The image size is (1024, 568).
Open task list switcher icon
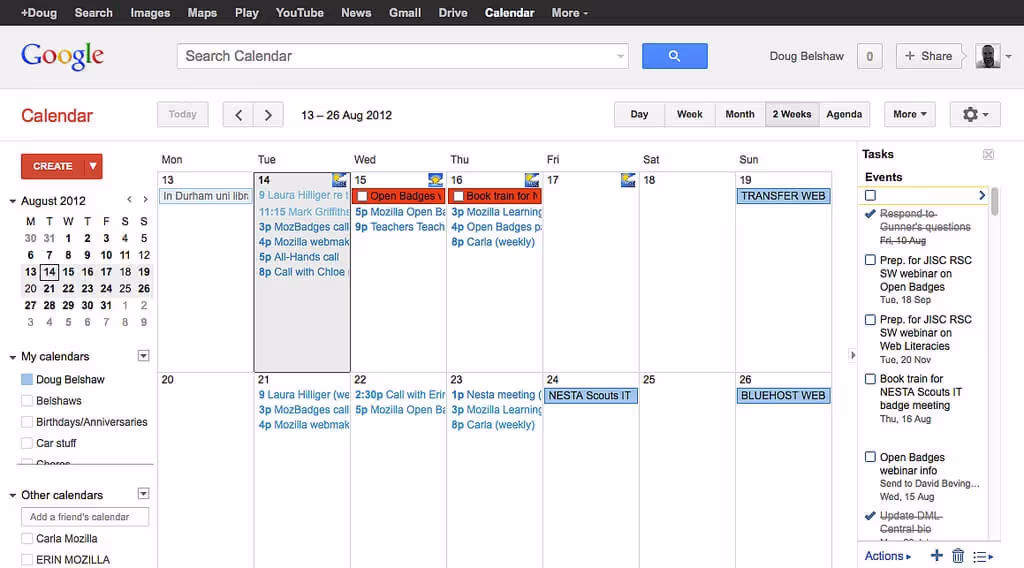pos(983,556)
